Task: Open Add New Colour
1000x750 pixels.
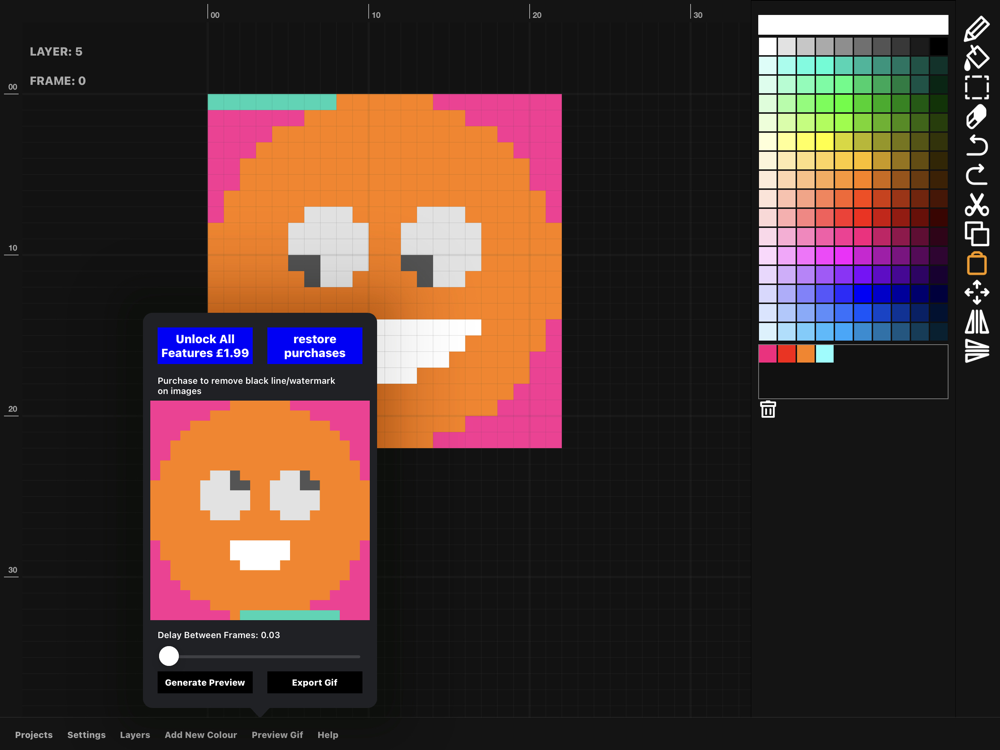Action: (200, 735)
